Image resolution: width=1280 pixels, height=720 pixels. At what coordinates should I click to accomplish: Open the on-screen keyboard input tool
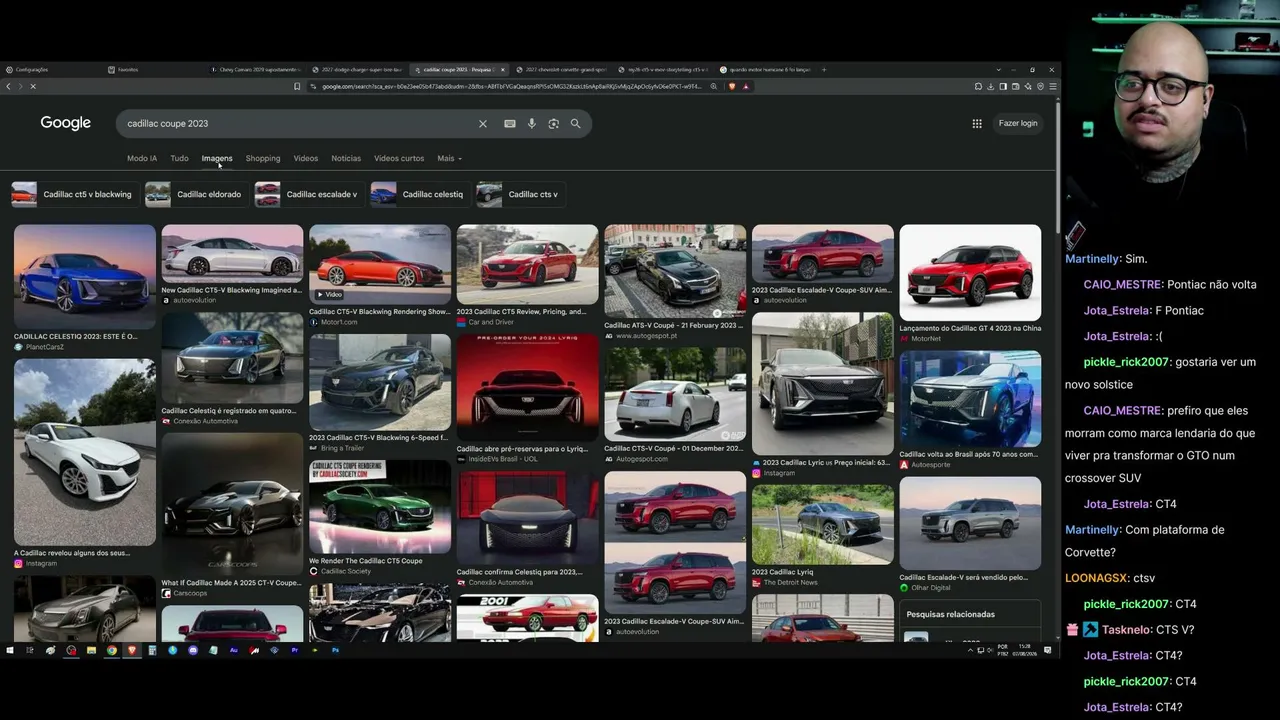click(510, 124)
